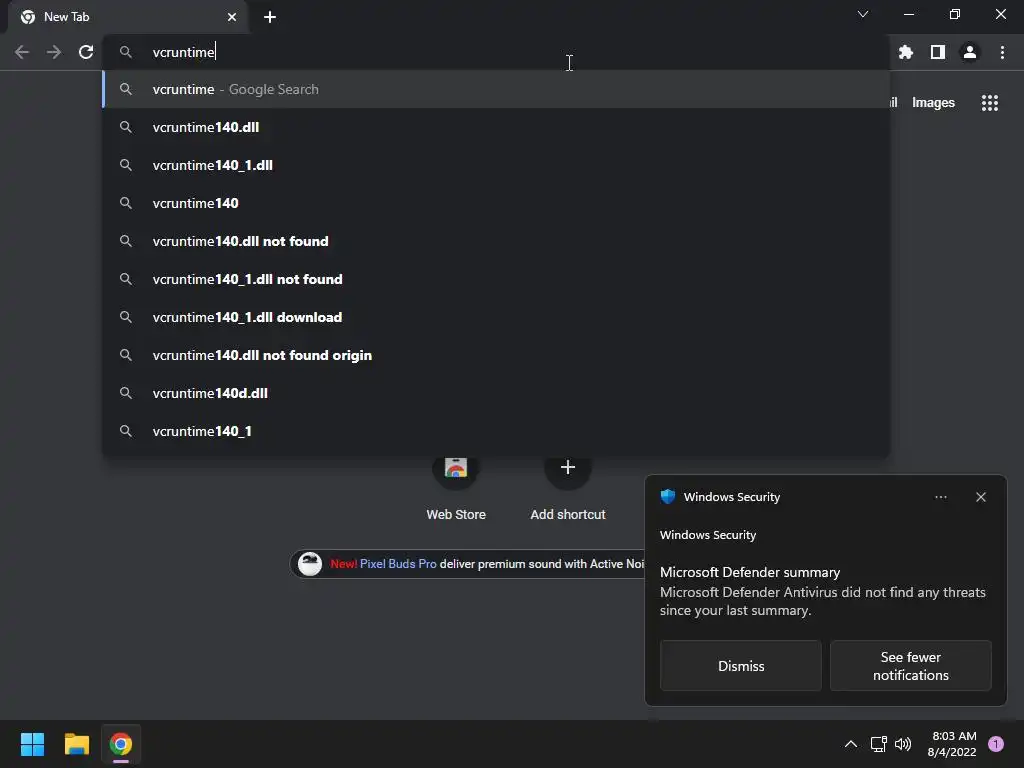Open the Extensions puzzle icon

906,52
